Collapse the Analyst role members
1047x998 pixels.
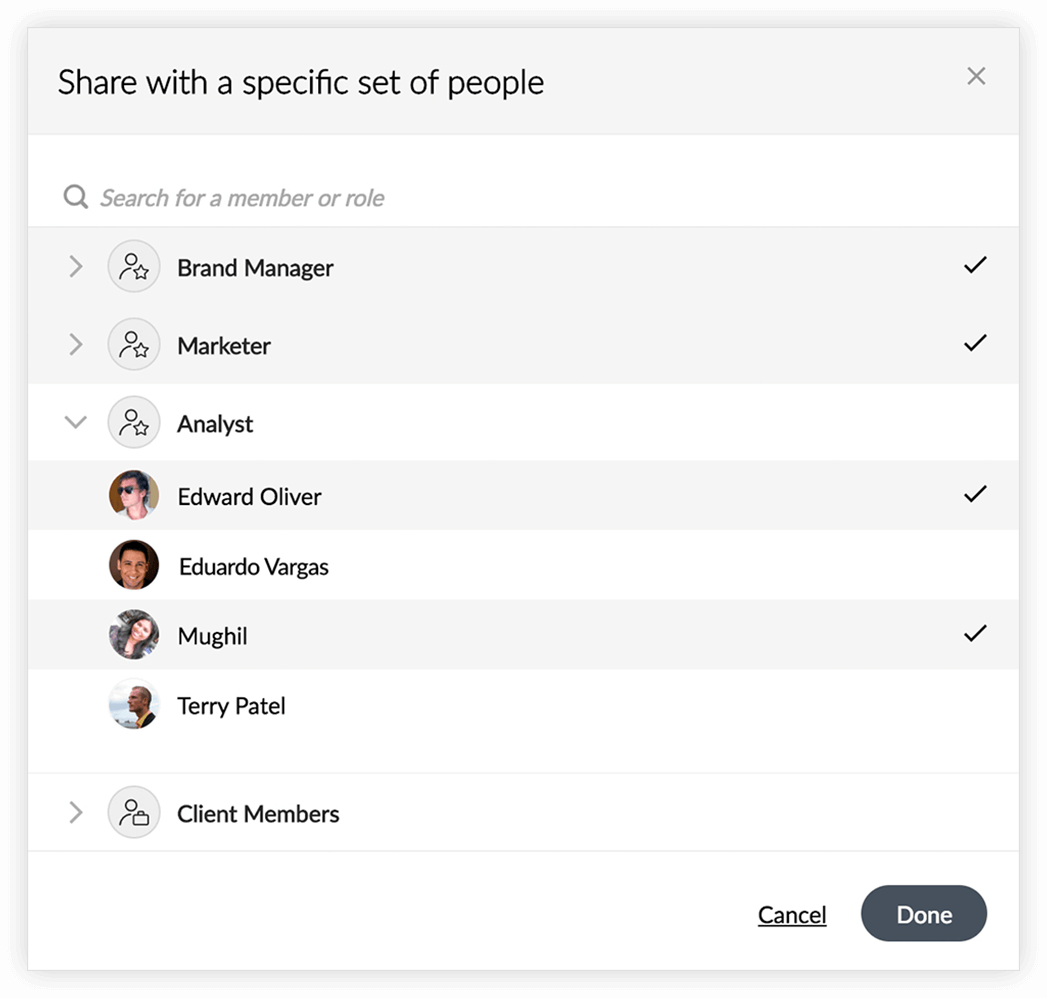(x=75, y=422)
